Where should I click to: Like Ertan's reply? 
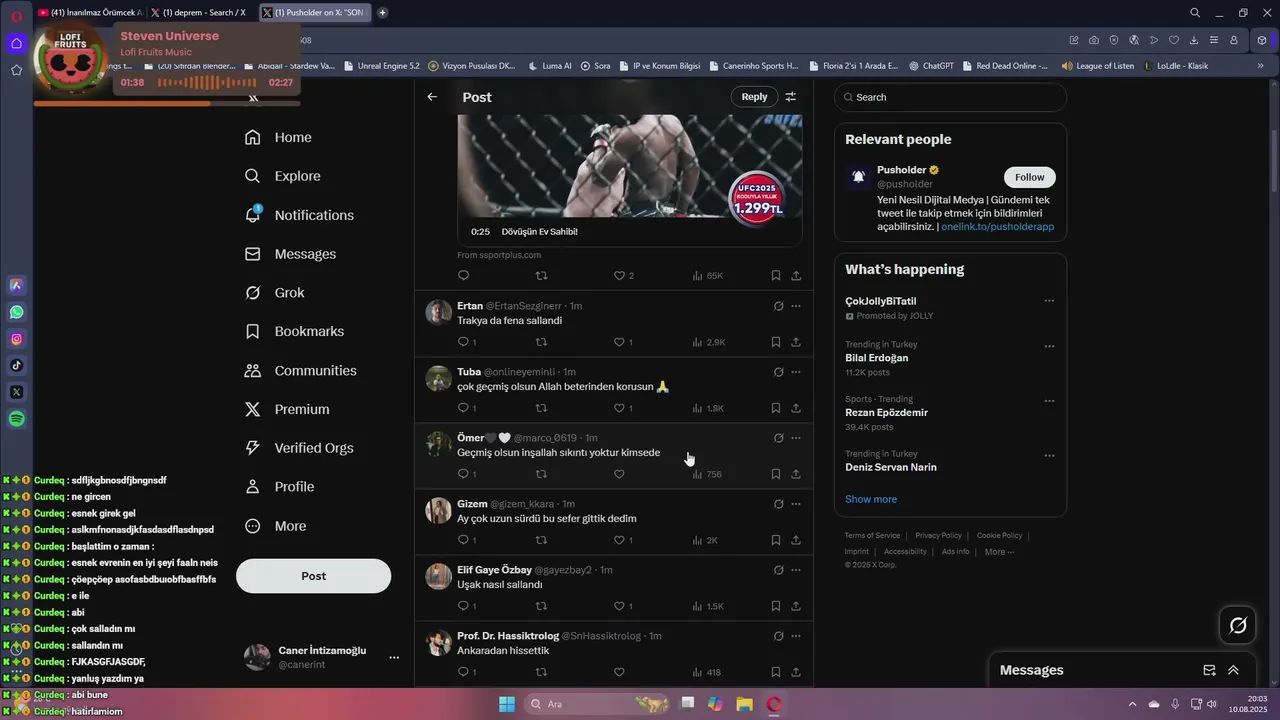tap(623, 342)
